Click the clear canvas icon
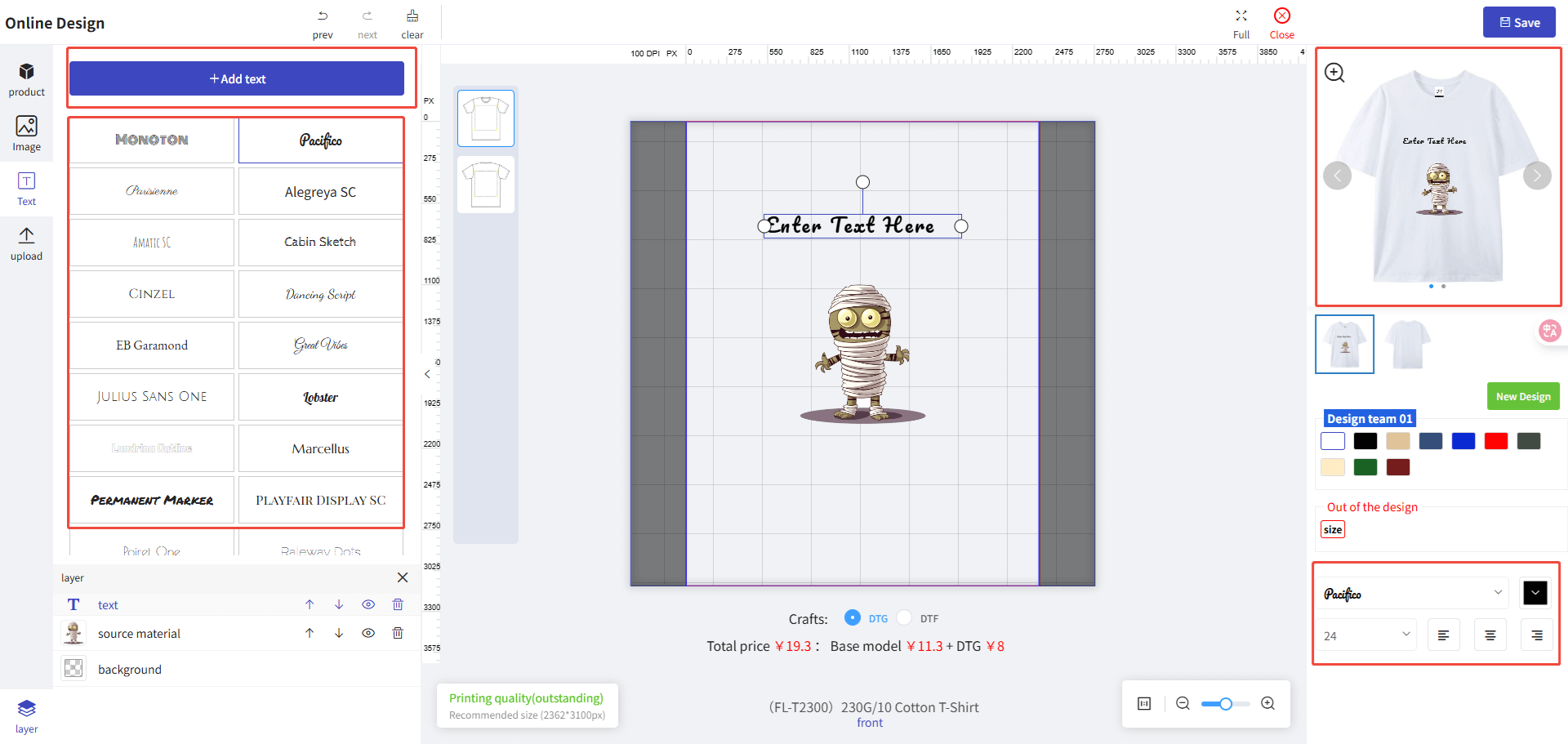 412,16
